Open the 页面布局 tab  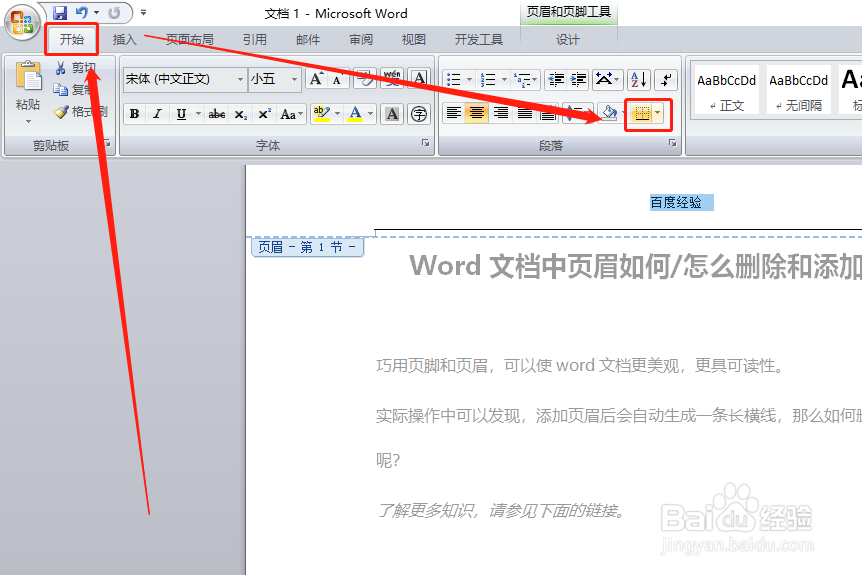(x=190, y=40)
